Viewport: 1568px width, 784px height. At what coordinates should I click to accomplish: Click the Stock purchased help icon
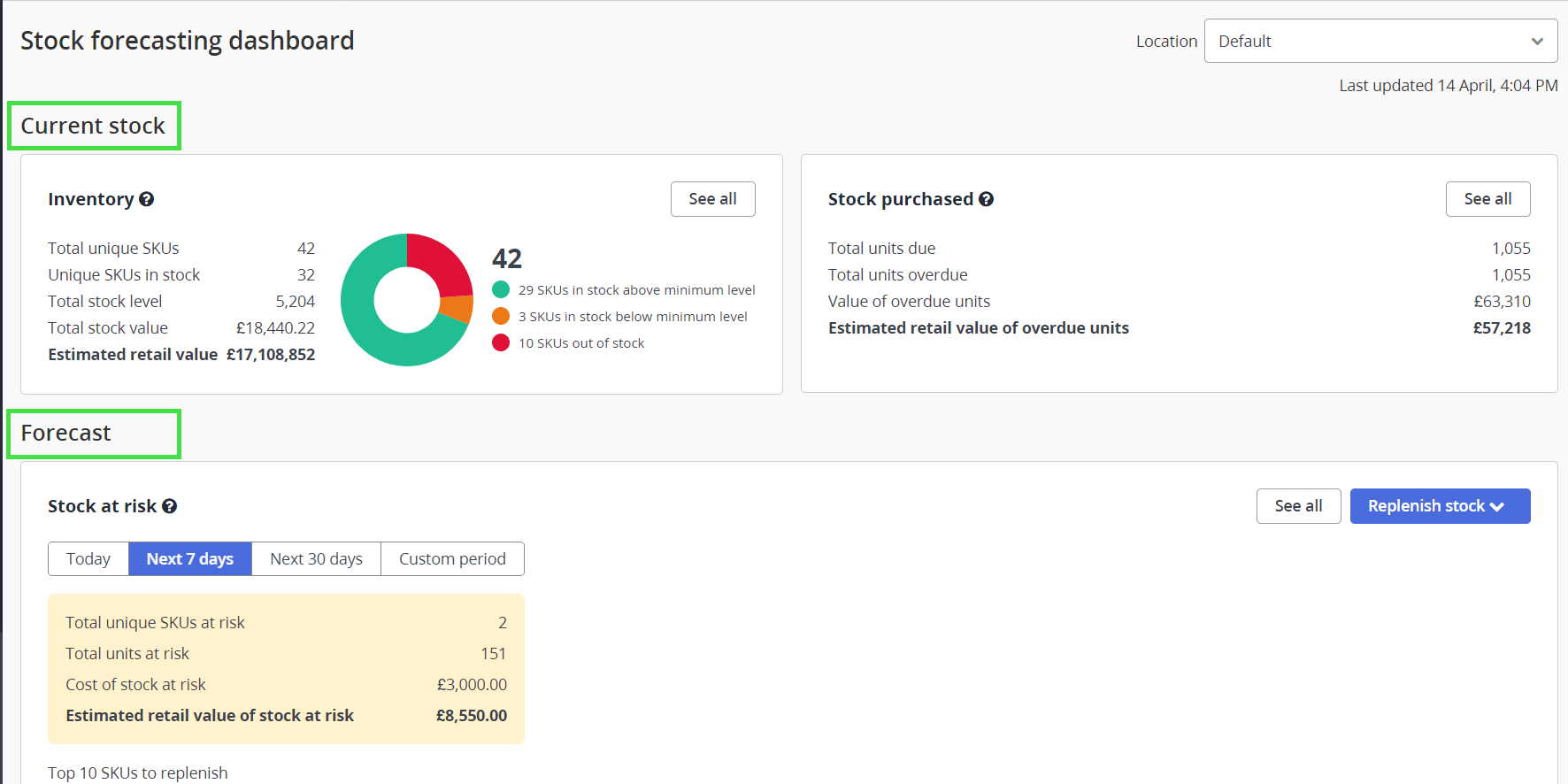(986, 200)
